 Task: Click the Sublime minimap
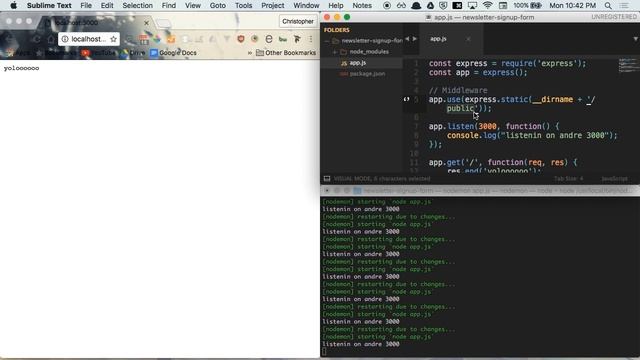[628, 66]
